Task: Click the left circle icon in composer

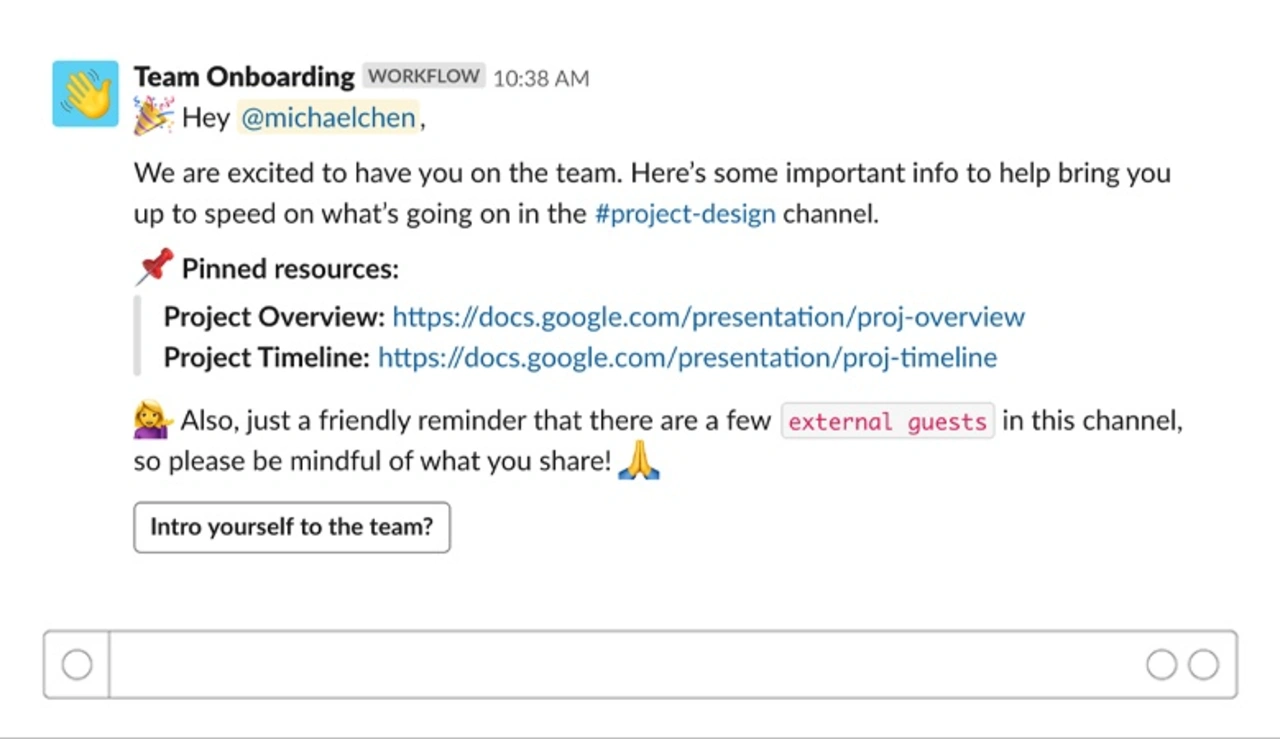Action: [x=77, y=664]
